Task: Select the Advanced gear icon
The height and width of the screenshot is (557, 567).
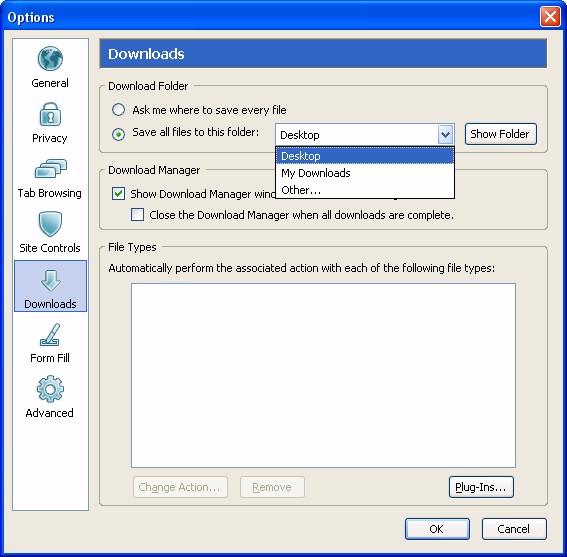Action: tap(50, 389)
